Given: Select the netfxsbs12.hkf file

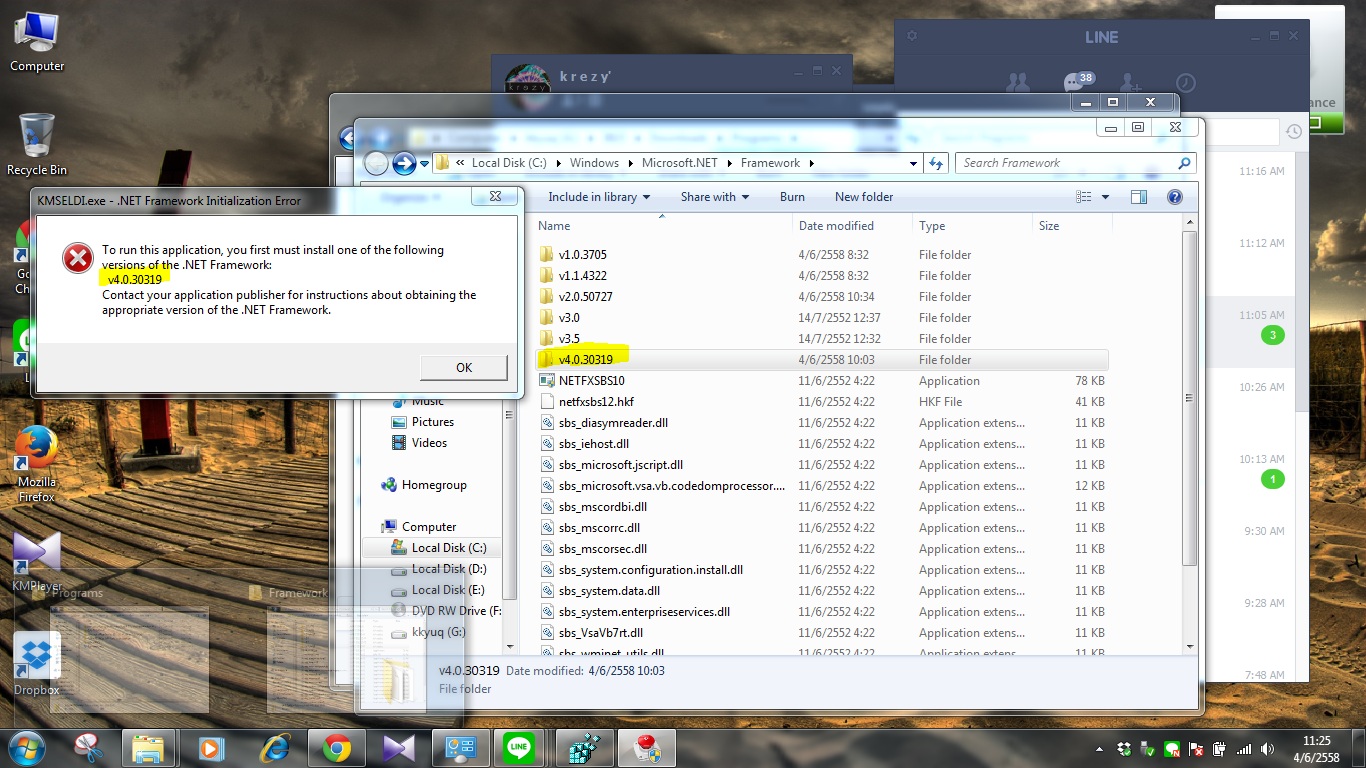Looking at the screenshot, I should (822, 402).
